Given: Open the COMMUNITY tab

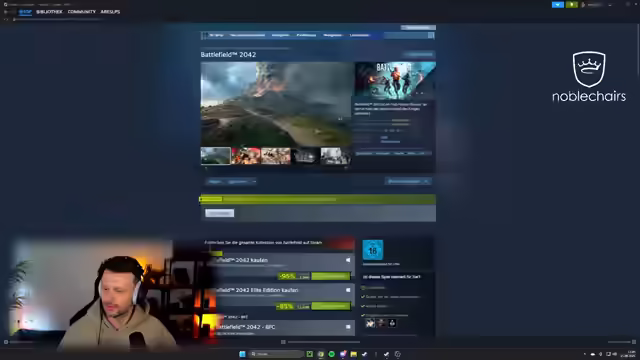Looking at the screenshot, I should [x=82, y=12].
